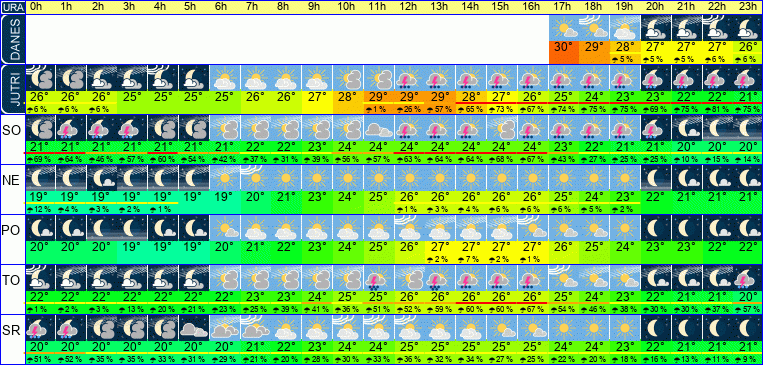This screenshot has height=365, width=763.
Task: Click JUTRI 0h windy night icon
Action: point(40,78)
